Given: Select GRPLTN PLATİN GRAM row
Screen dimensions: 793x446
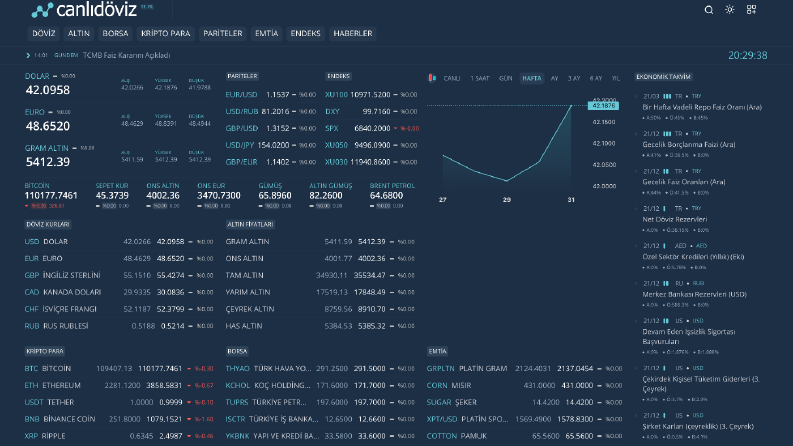Looking at the screenshot, I should pos(524,369).
